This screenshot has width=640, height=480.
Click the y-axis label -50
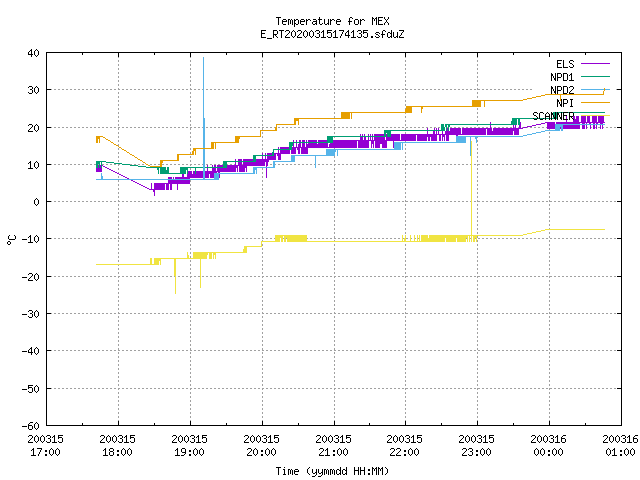pos(31,389)
